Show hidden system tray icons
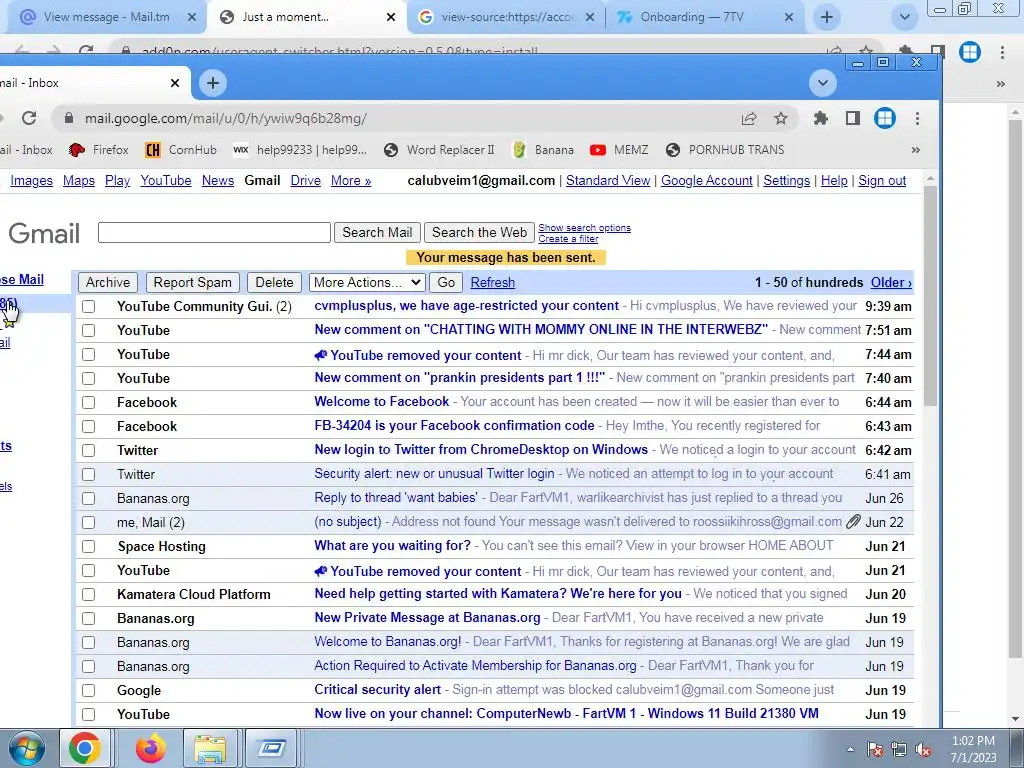Image resolution: width=1024 pixels, height=768 pixels. [x=850, y=750]
